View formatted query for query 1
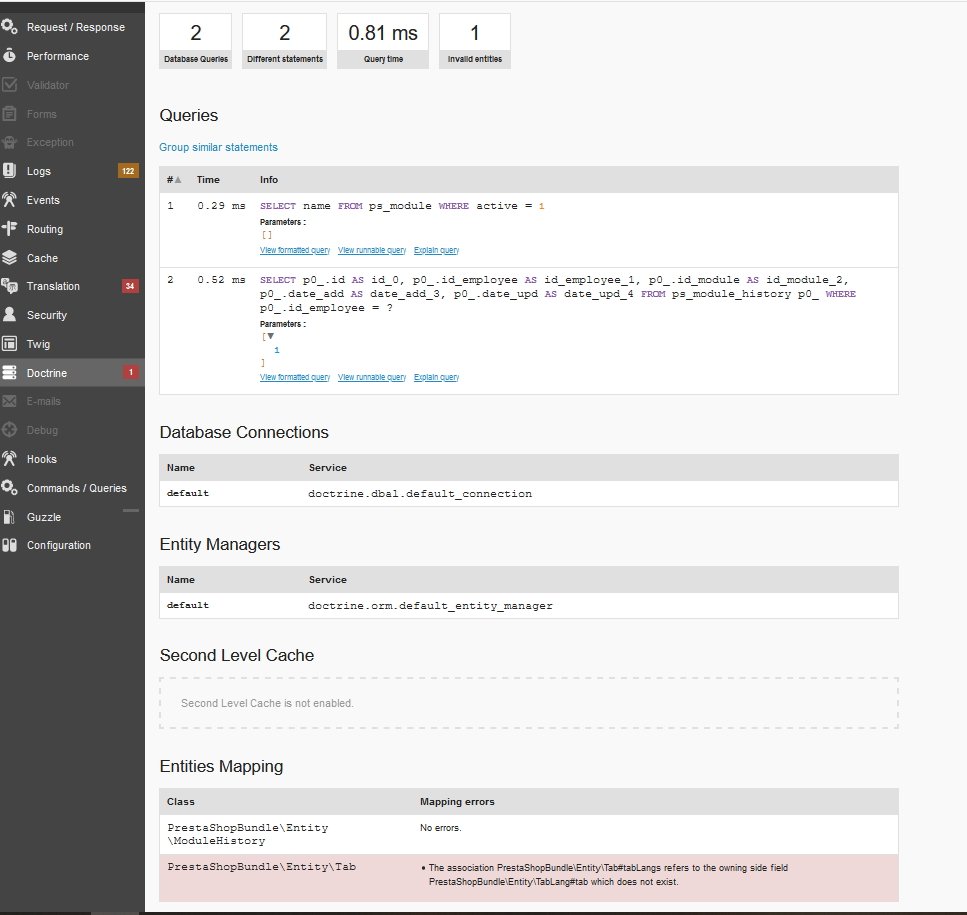 coord(295,250)
